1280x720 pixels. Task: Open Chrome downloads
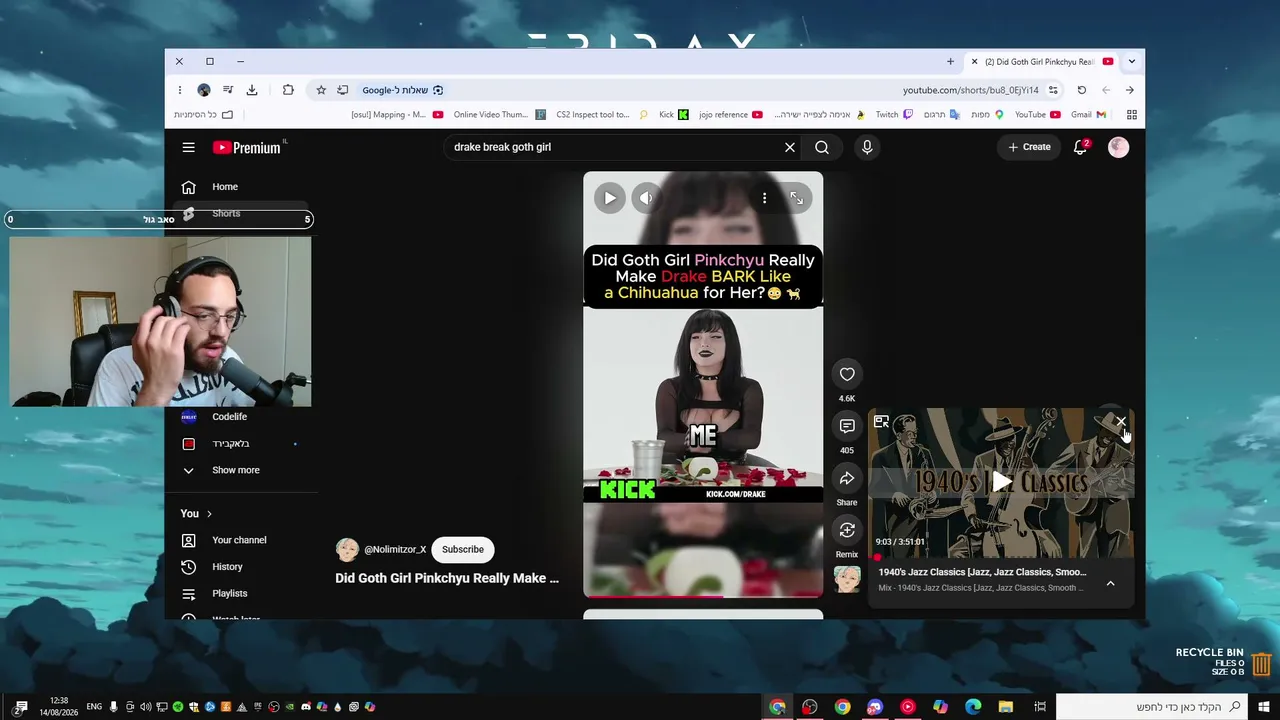point(252,90)
